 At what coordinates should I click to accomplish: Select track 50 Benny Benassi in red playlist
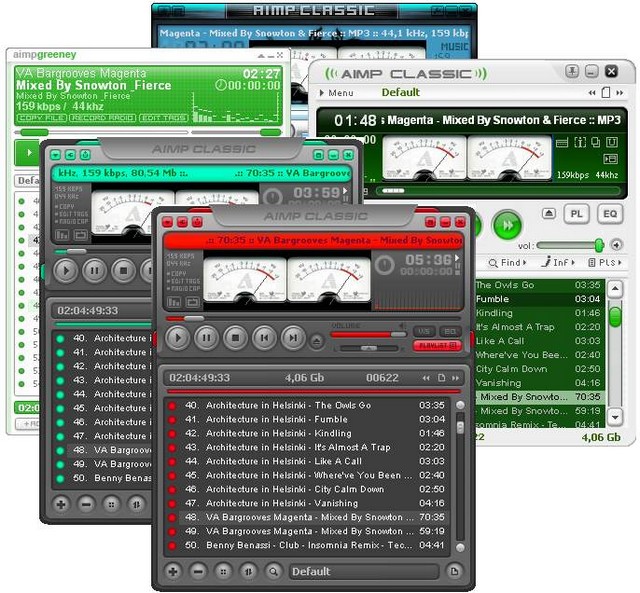(312, 546)
